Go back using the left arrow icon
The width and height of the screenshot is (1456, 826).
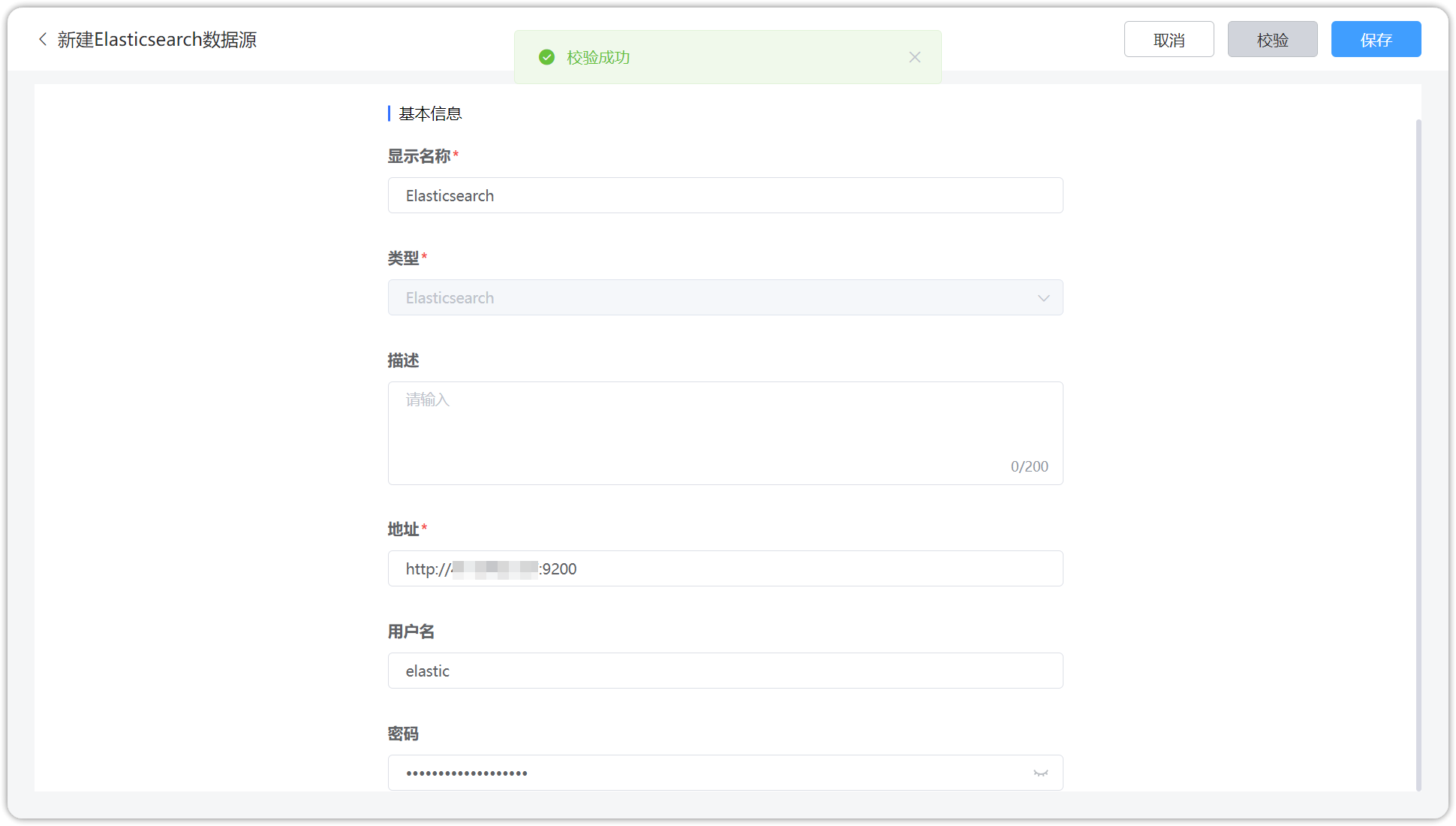click(x=43, y=39)
